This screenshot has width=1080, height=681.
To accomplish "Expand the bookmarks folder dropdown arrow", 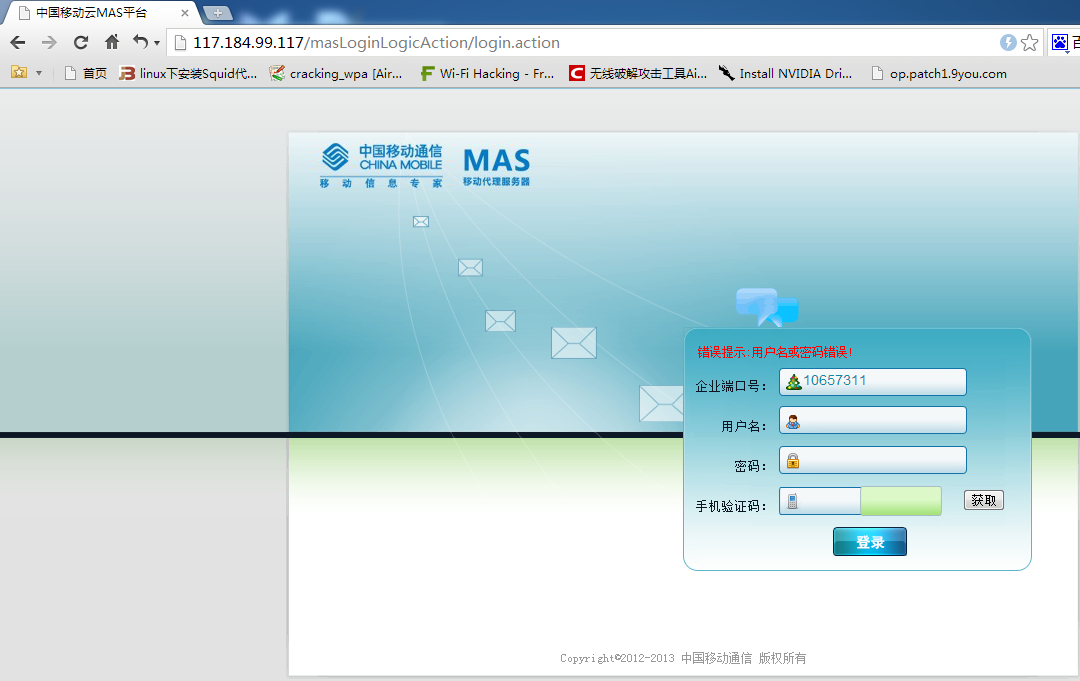I will point(39,73).
